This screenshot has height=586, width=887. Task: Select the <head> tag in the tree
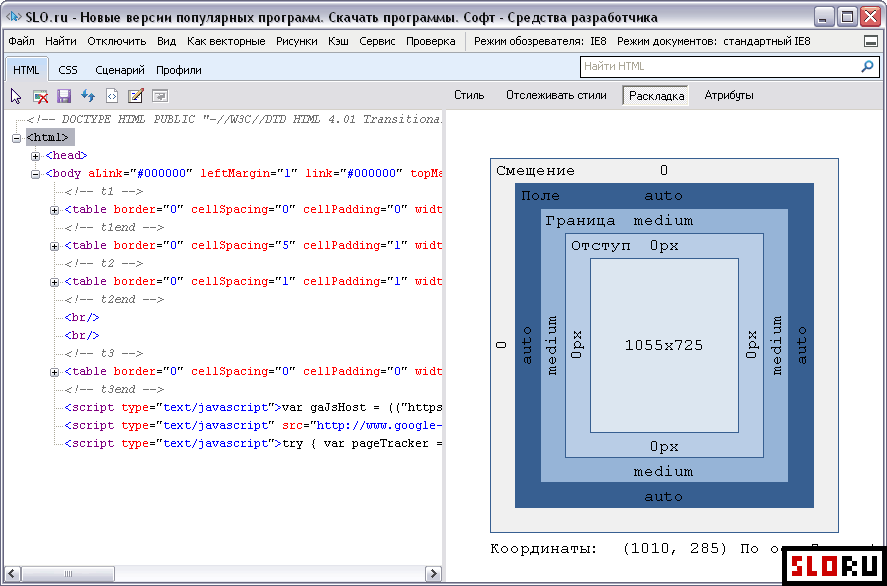67,156
